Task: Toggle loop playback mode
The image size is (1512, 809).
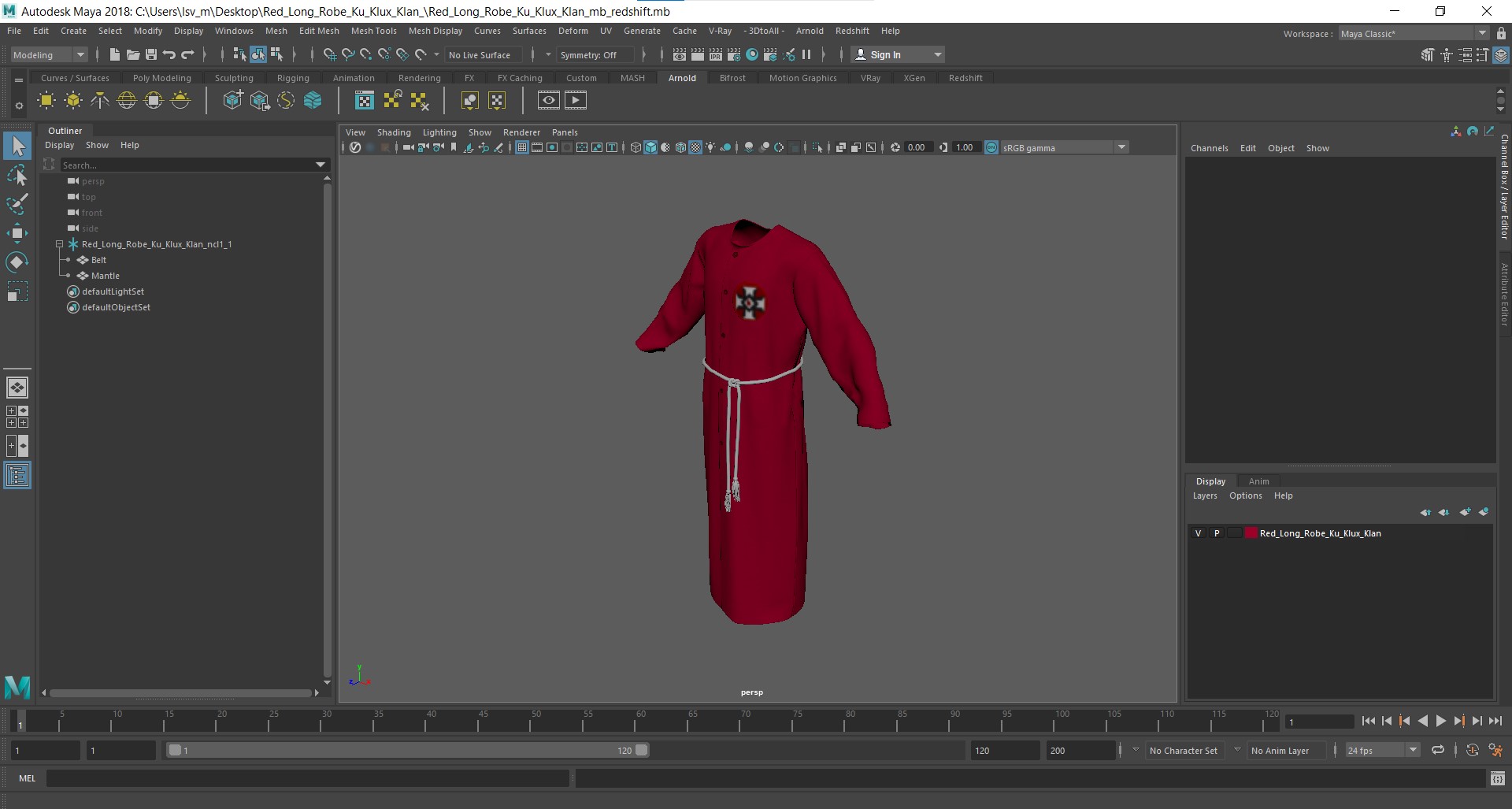Action: (x=1438, y=750)
